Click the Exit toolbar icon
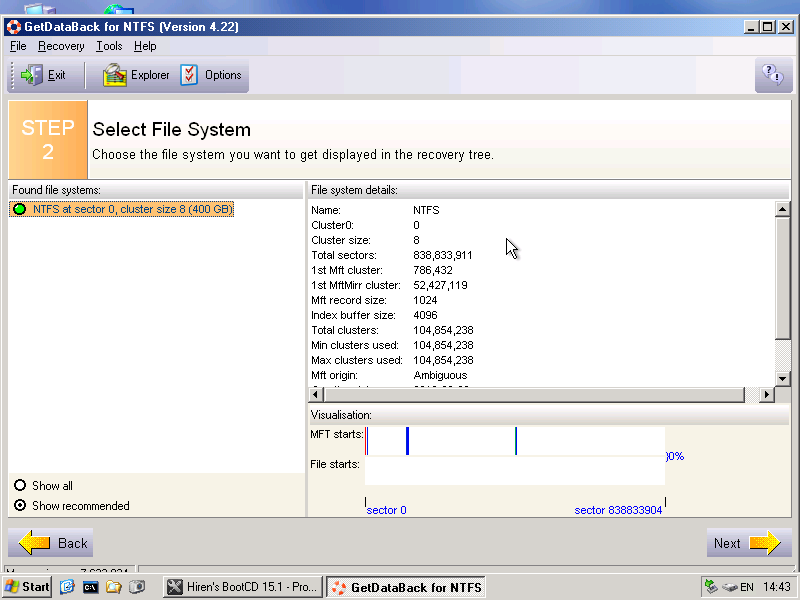 coord(32,75)
